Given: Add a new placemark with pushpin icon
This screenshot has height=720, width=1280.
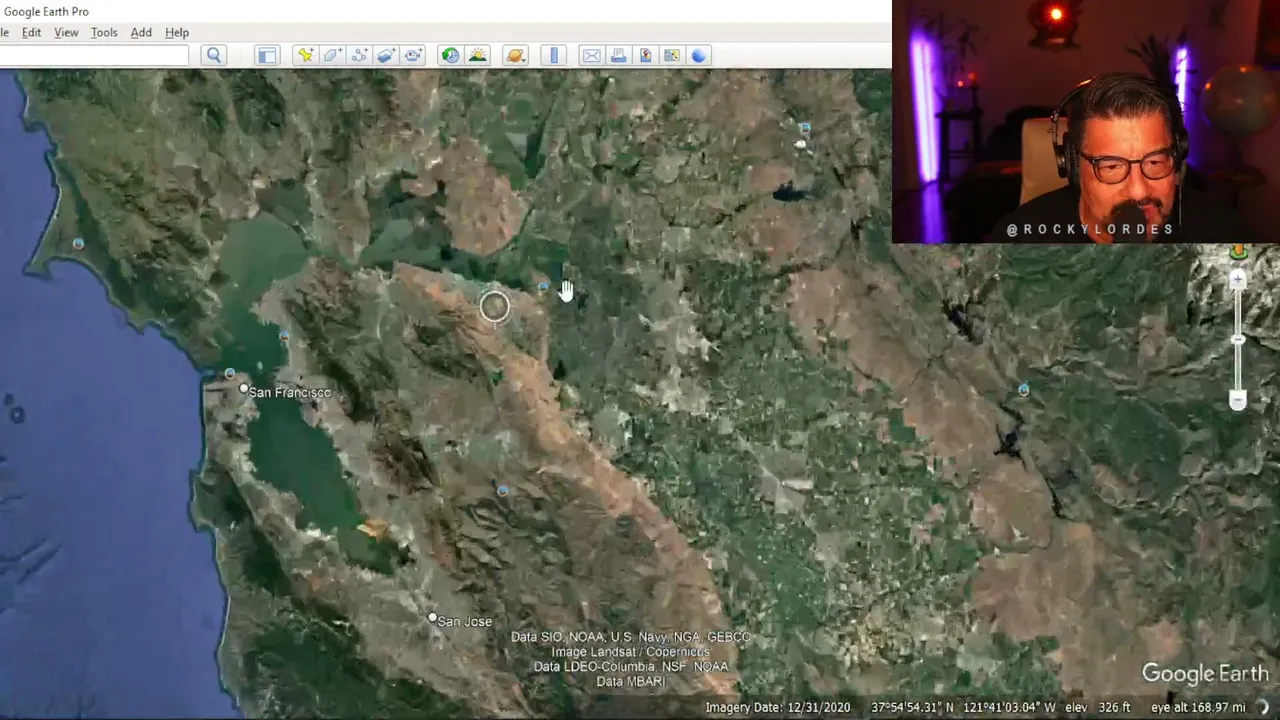Looking at the screenshot, I should click(305, 56).
